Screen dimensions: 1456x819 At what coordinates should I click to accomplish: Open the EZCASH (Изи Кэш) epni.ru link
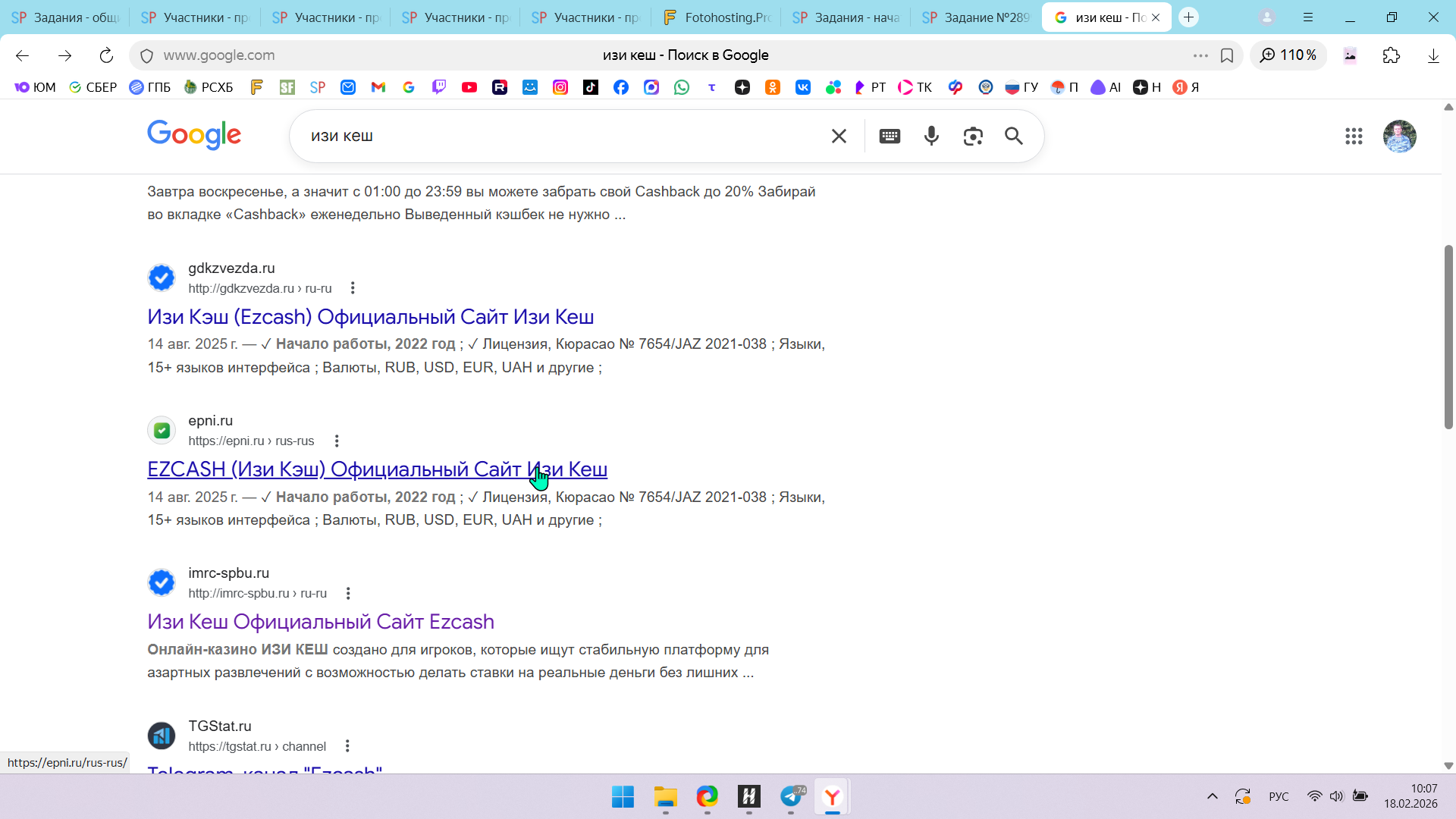coord(377,469)
